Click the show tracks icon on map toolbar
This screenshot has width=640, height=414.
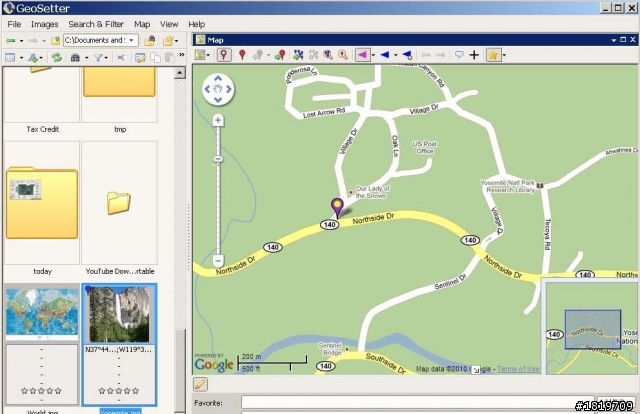click(x=298, y=55)
